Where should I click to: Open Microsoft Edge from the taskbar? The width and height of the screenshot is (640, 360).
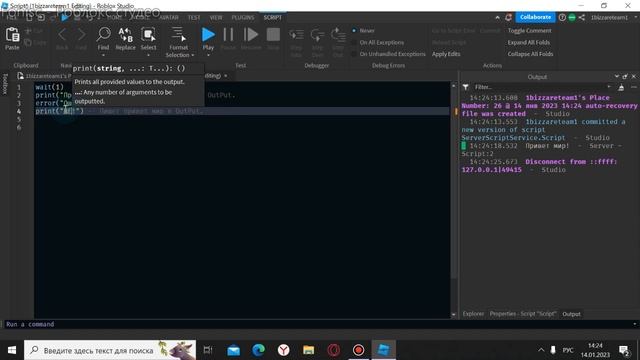[x=258, y=350]
